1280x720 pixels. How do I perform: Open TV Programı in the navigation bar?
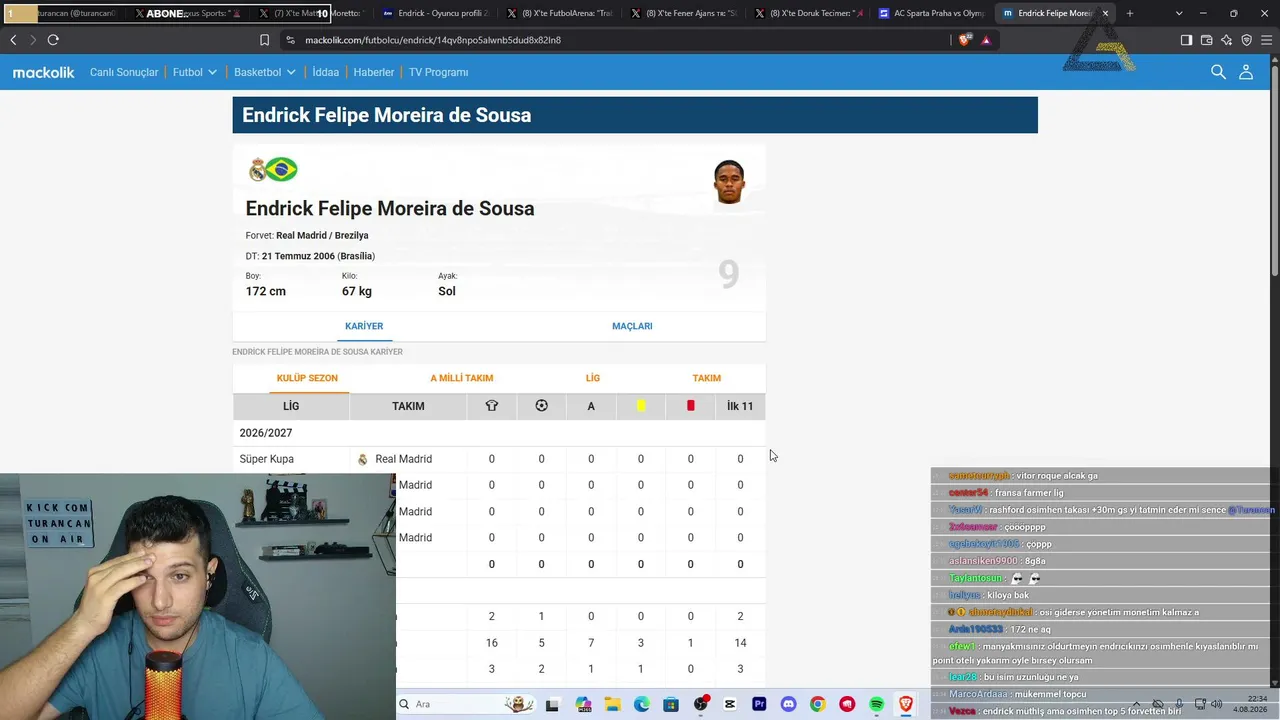[x=438, y=72]
